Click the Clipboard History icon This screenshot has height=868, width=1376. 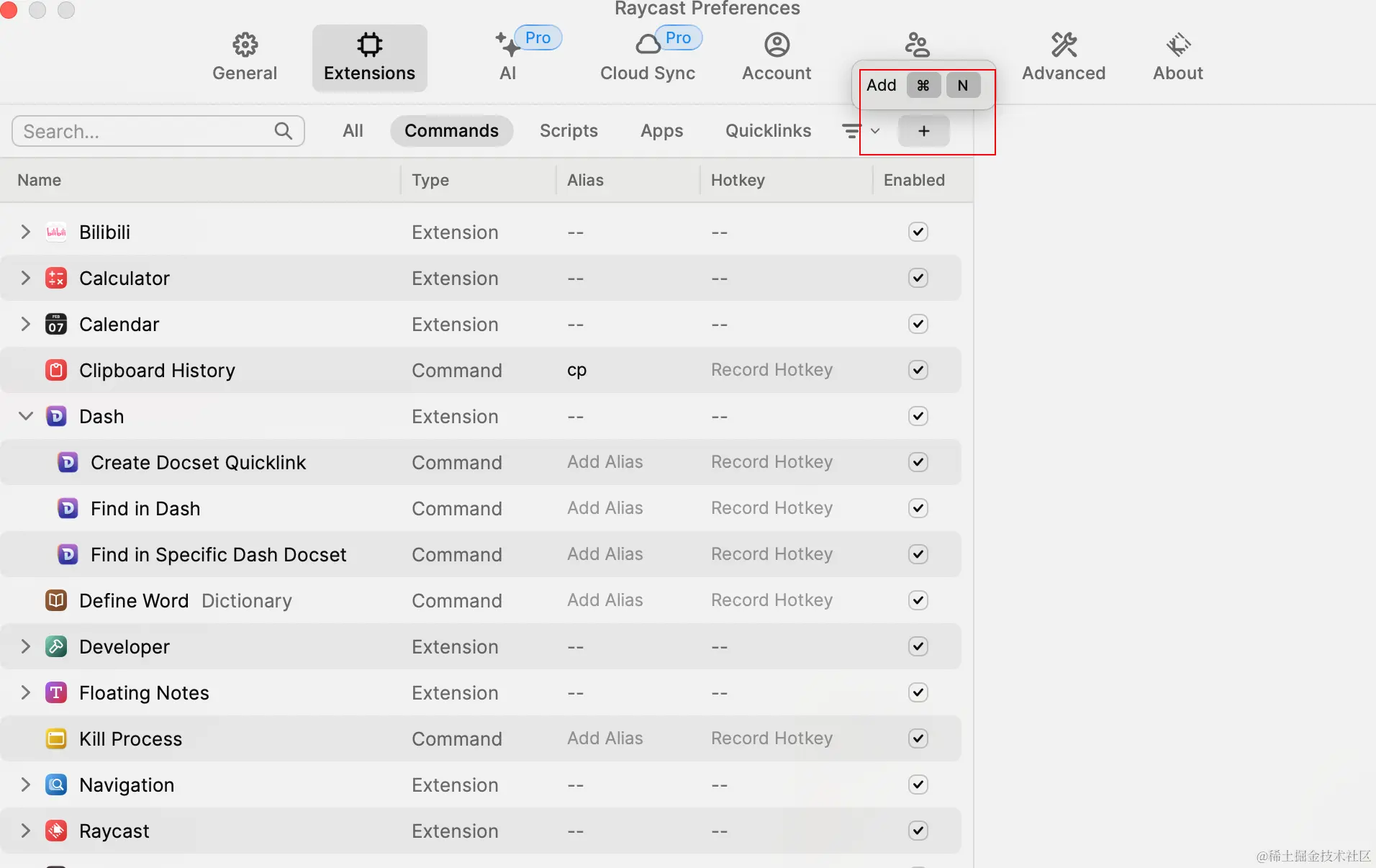coord(56,370)
